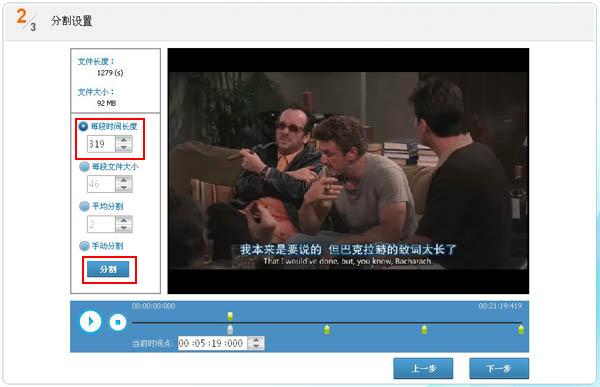Image resolution: width=600 pixels, height=387 pixels.
Task: Select the 每段文件大小 radio option
Action: click(84, 167)
